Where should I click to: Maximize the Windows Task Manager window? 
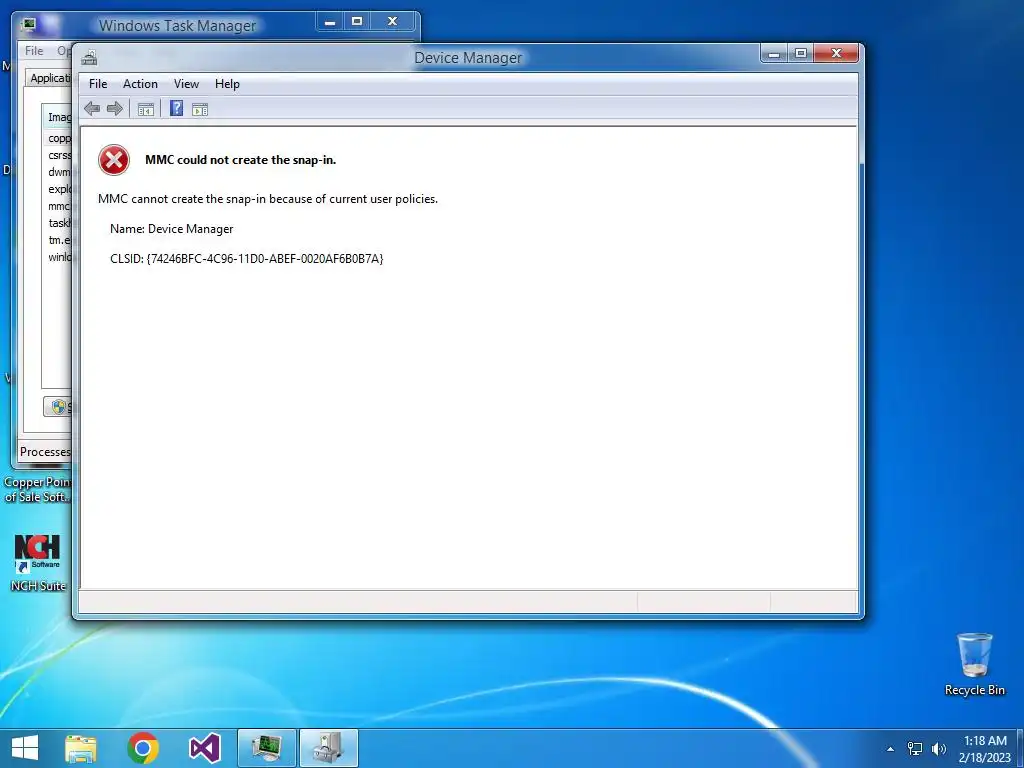357,22
